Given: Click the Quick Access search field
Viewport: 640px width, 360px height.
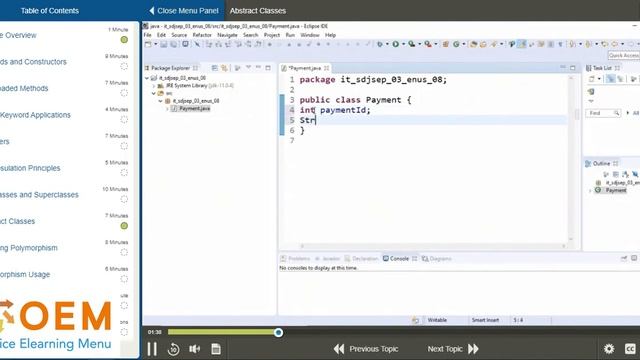Looking at the screenshot, I should coord(624,55).
